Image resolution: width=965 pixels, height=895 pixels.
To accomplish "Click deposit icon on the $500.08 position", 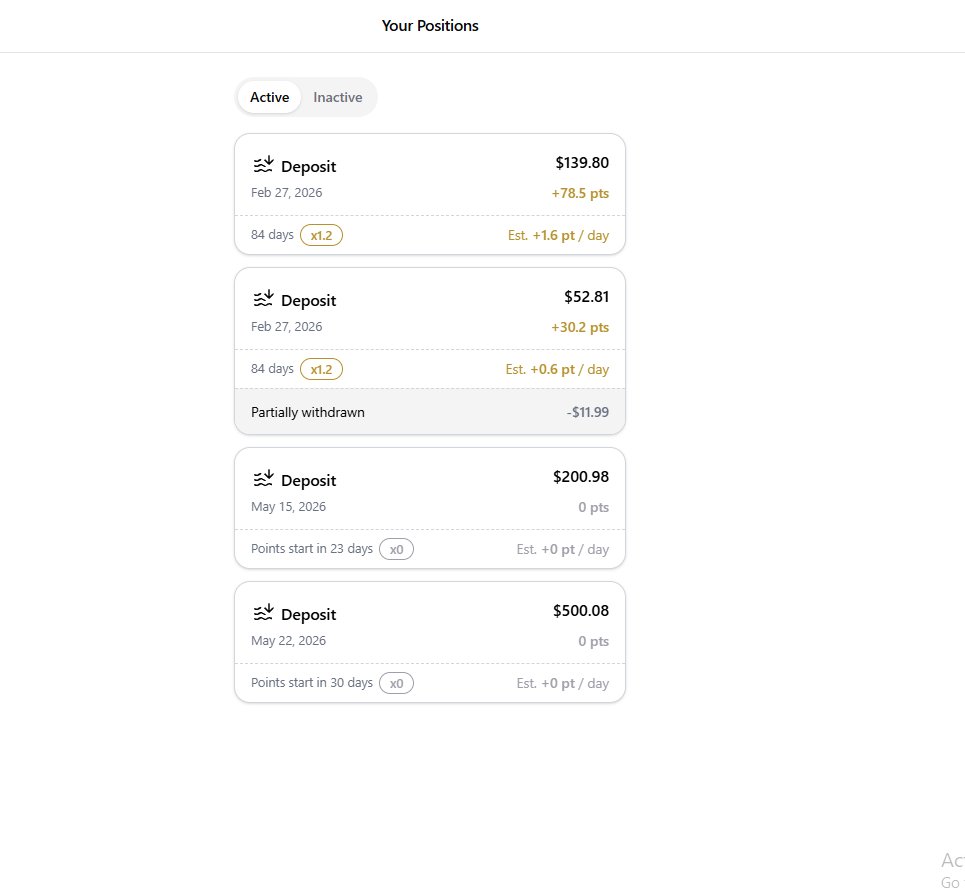I will click(263, 613).
